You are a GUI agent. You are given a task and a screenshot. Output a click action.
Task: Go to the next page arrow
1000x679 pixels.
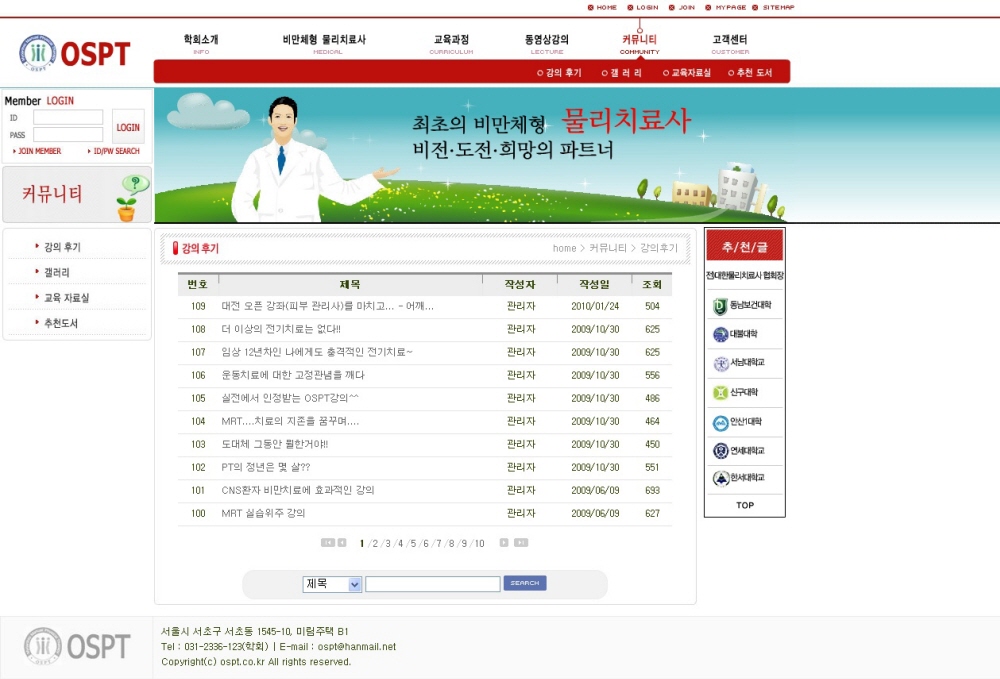(504, 543)
